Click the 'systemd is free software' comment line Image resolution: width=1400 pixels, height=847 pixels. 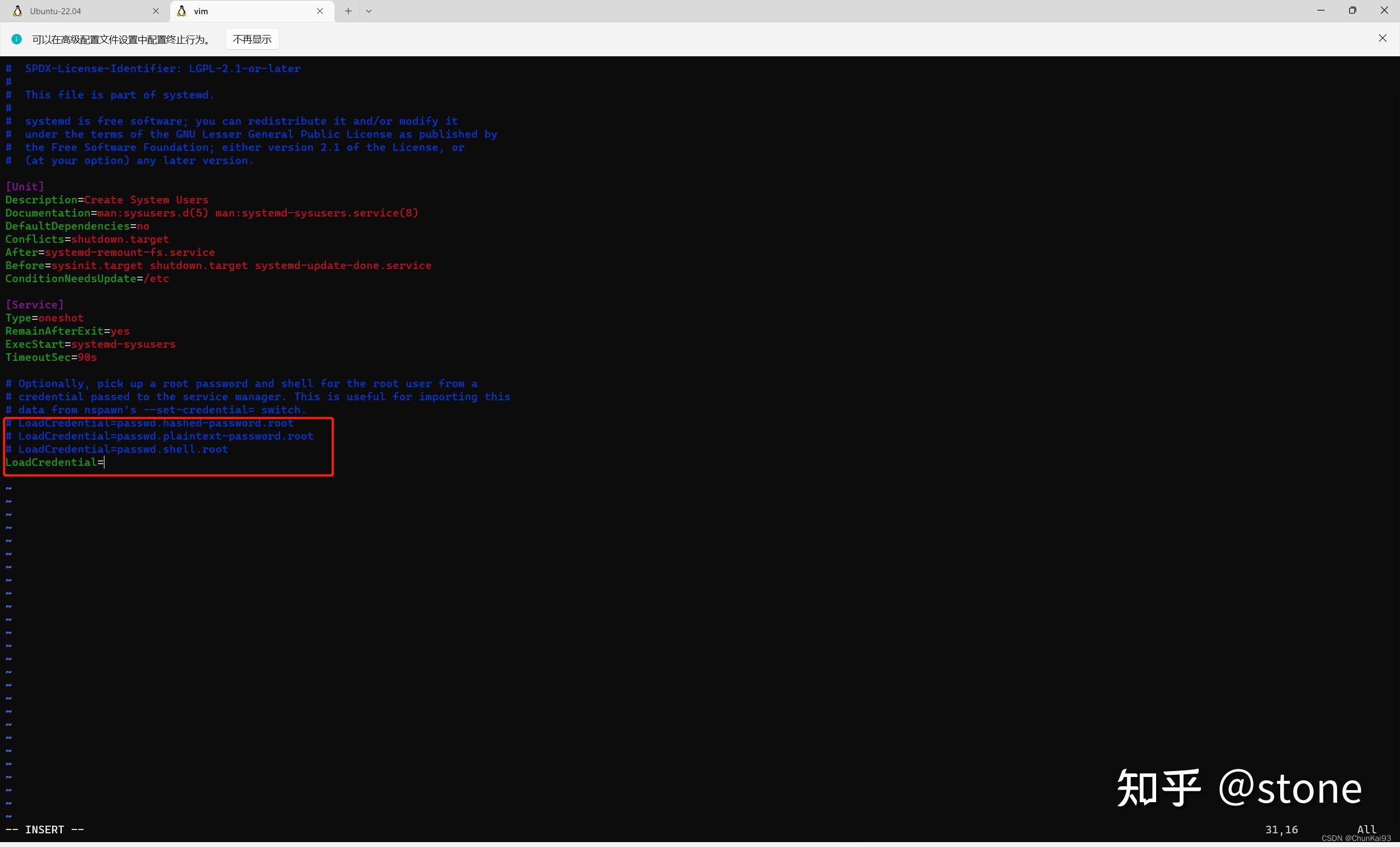coord(231,120)
